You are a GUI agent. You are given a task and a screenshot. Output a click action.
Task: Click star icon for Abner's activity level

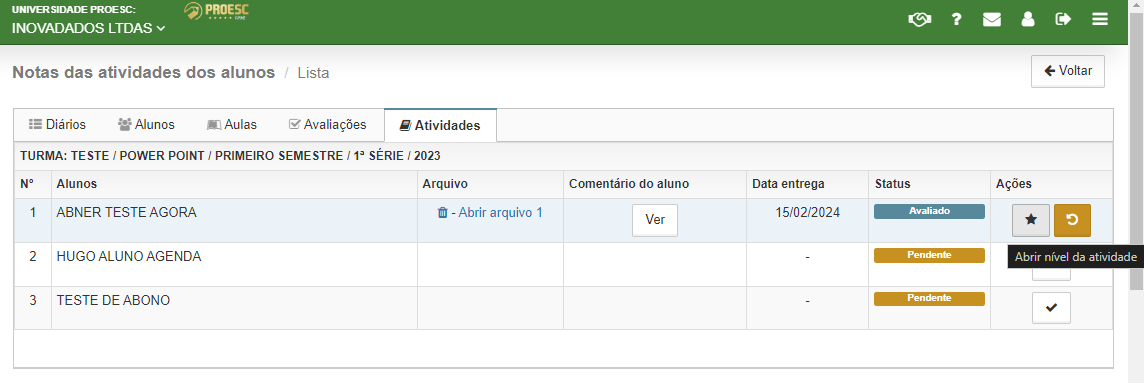pos(1031,220)
